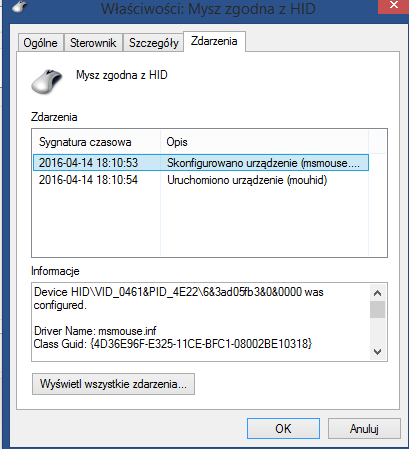Viewport: 409px width, 449px height.
Task: Open the Sterownik tab
Action: pos(93,43)
